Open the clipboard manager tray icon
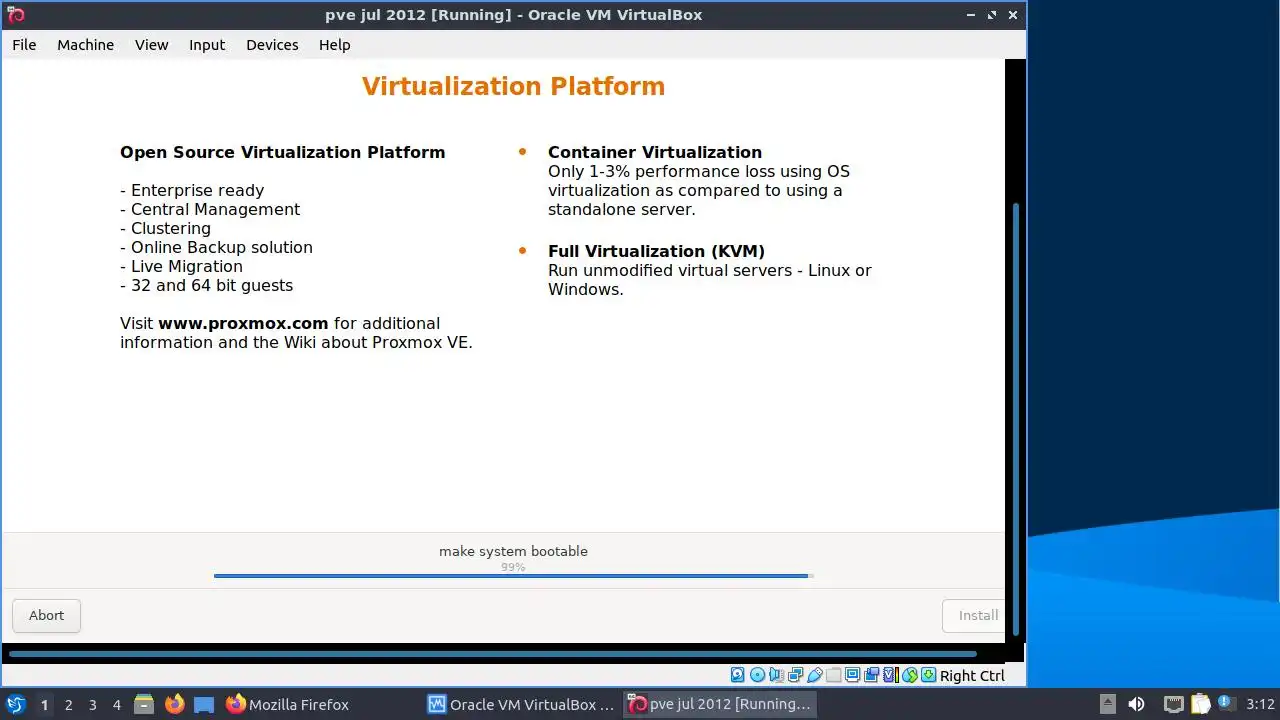The height and width of the screenshot is (720, 1280). pos(1199,704)
